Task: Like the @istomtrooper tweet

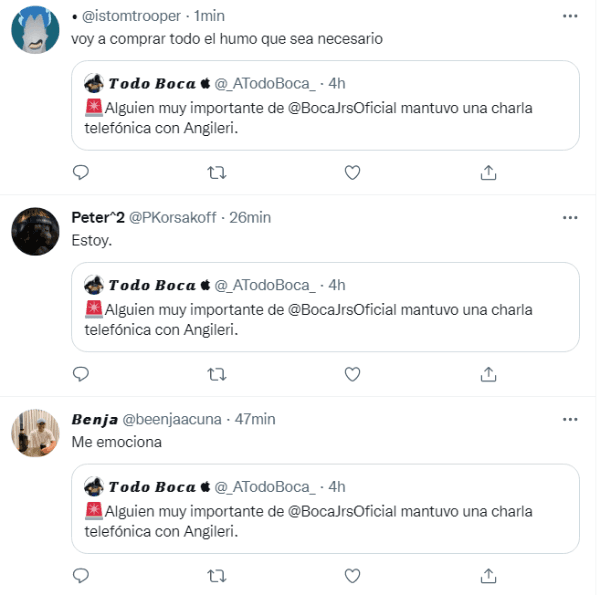Action: click(352, 173)
